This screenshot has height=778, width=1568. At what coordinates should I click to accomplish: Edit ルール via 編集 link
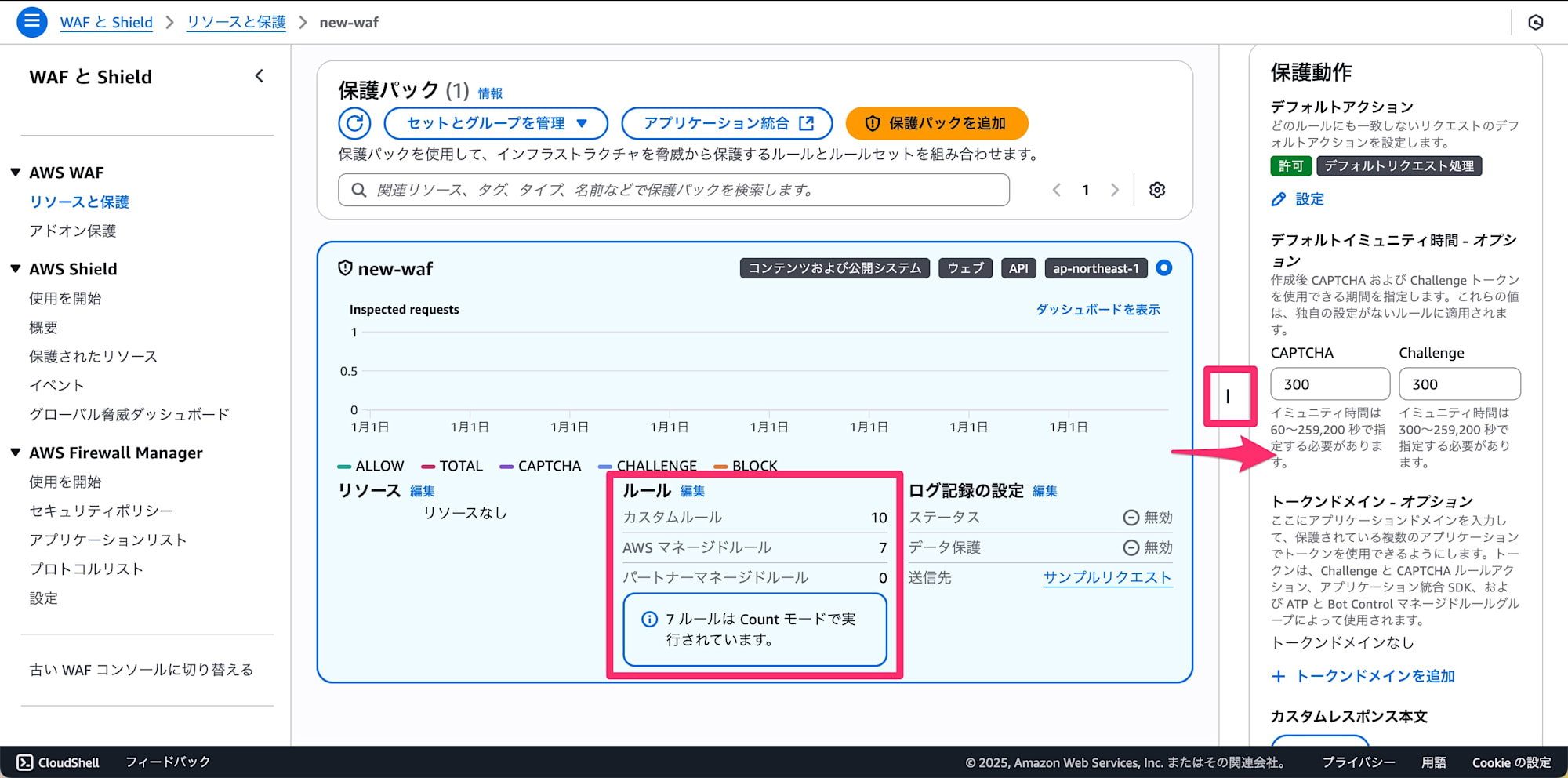(692, 491)
